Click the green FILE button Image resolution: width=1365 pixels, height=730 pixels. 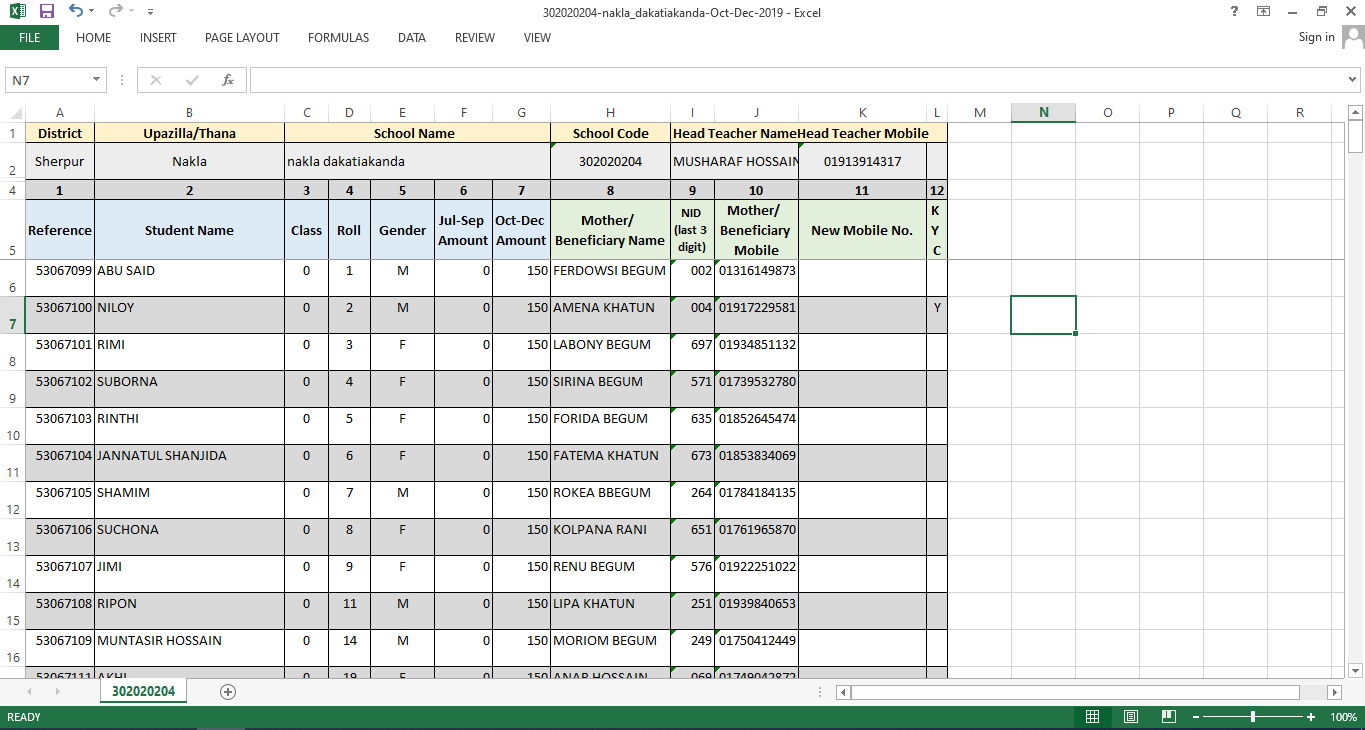click(x=29, y=38)
